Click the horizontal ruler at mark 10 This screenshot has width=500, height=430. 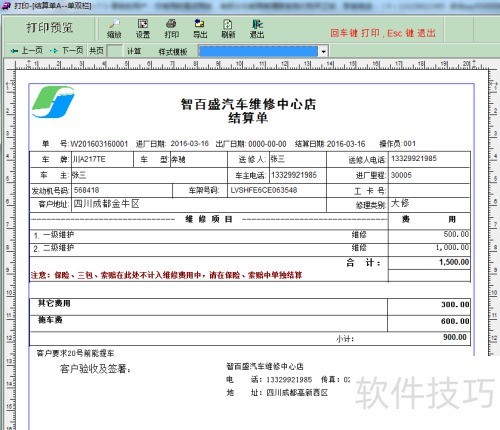click(x=240, y=64)
